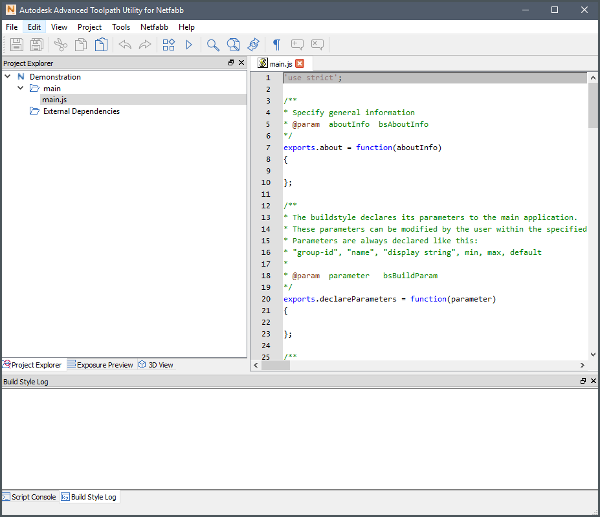600x517 pixels.
Task: Click editor horizontal scrollbar right arrow
Action: point(582,365)
